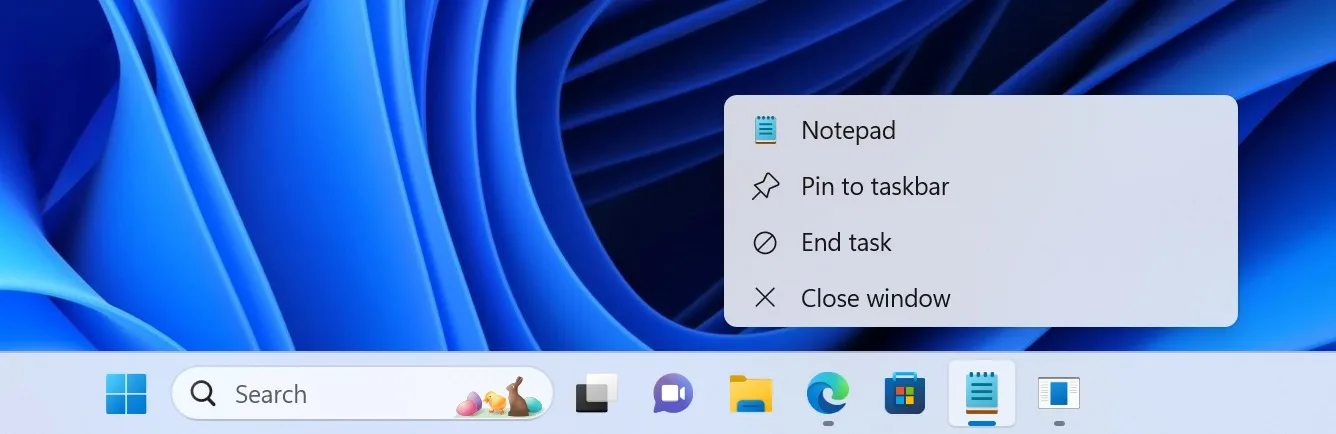Select Pin to taskbar option
The height and width of the screenshot is (434, 1336).
[981, 186]
